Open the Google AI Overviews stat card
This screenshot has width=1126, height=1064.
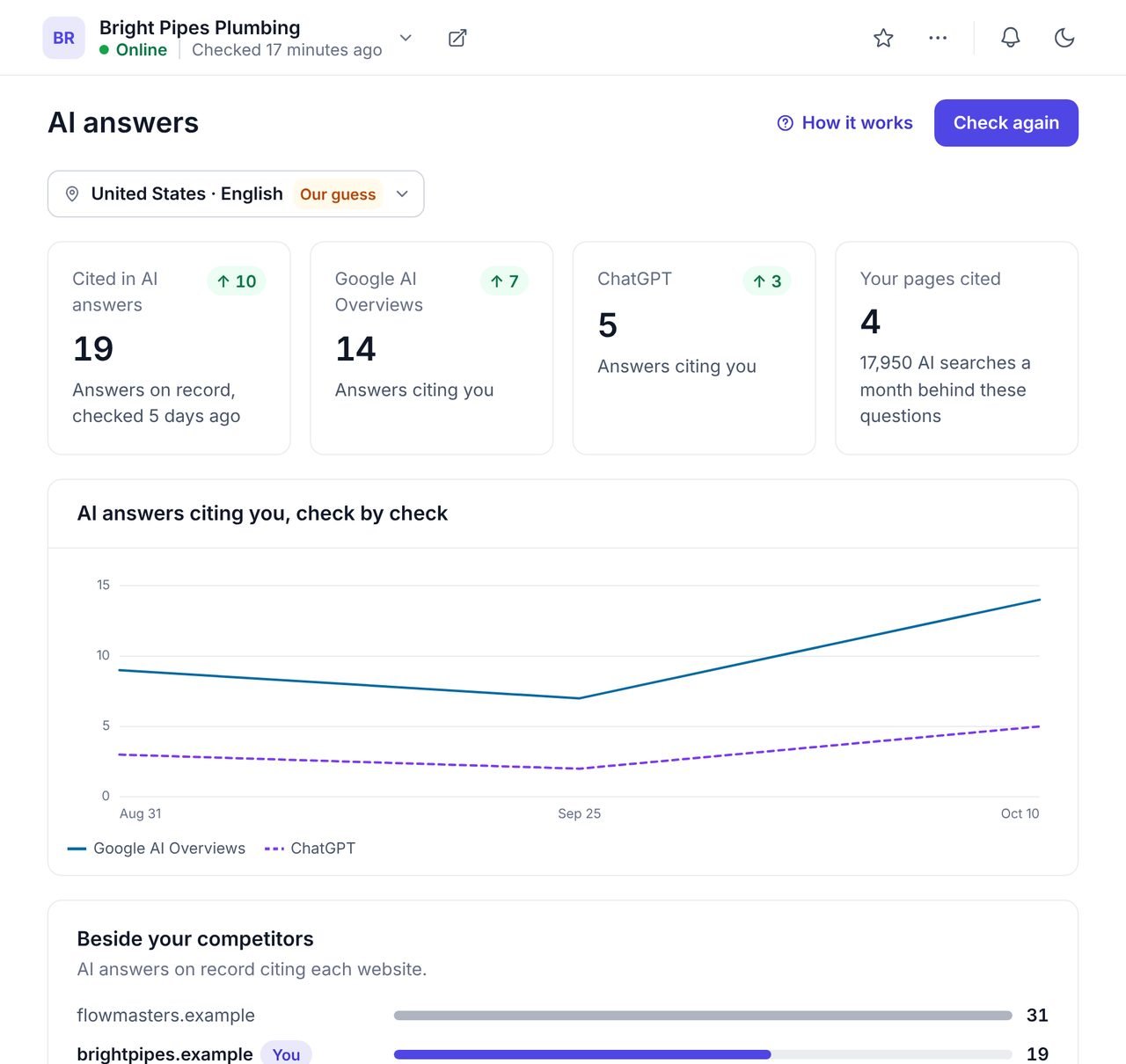(x=432, y=348)
